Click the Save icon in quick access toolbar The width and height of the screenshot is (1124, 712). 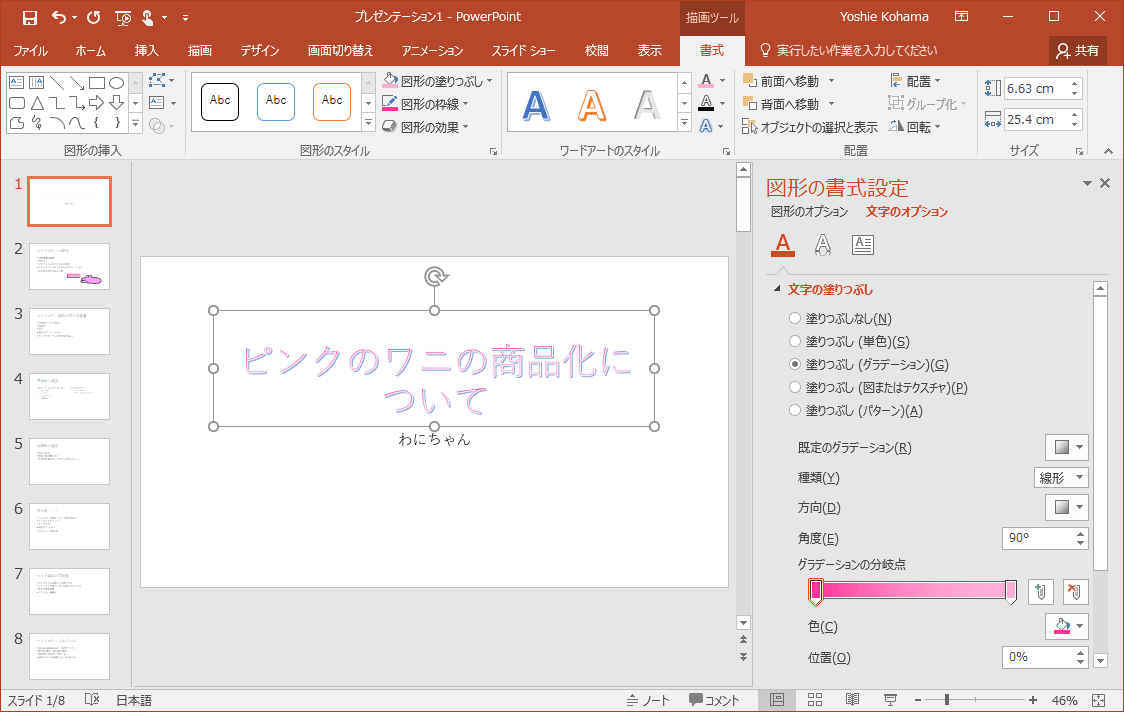pos(29,17)
